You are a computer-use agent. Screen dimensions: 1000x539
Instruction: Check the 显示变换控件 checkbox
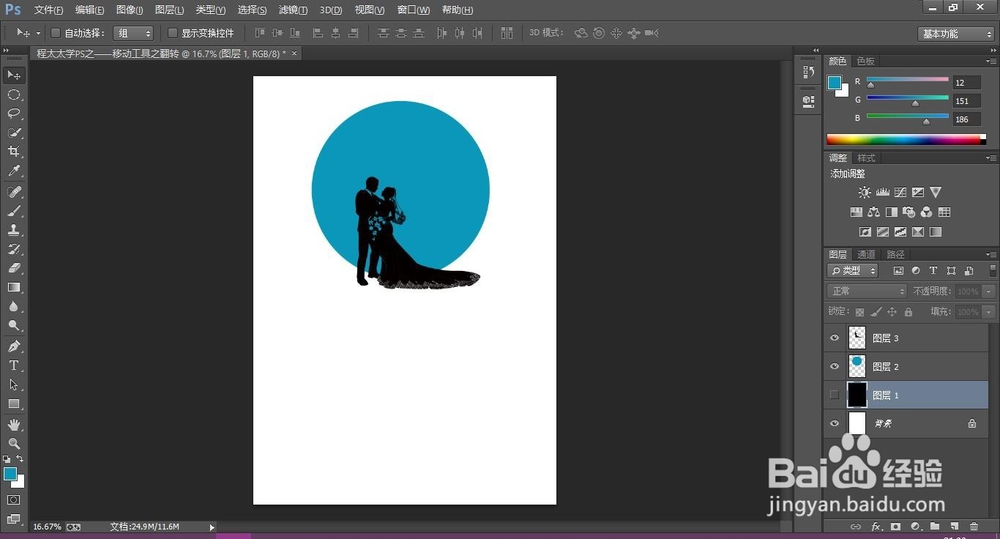coord(172,33)
